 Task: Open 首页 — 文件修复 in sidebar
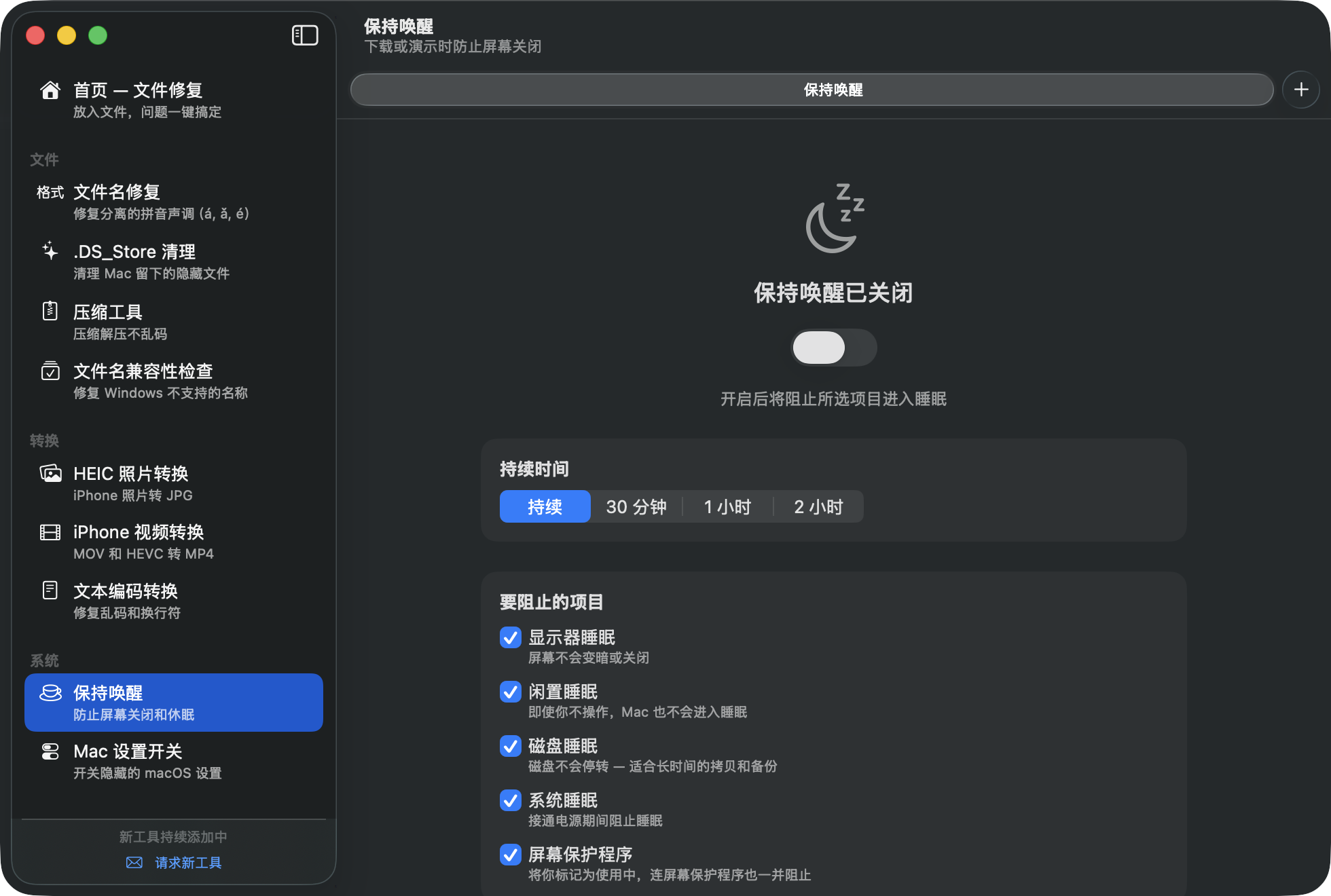click(174, 100)
